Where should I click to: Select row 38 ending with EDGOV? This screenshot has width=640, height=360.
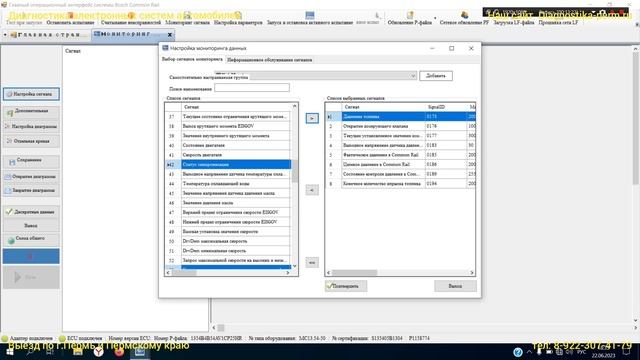(228, 126)
